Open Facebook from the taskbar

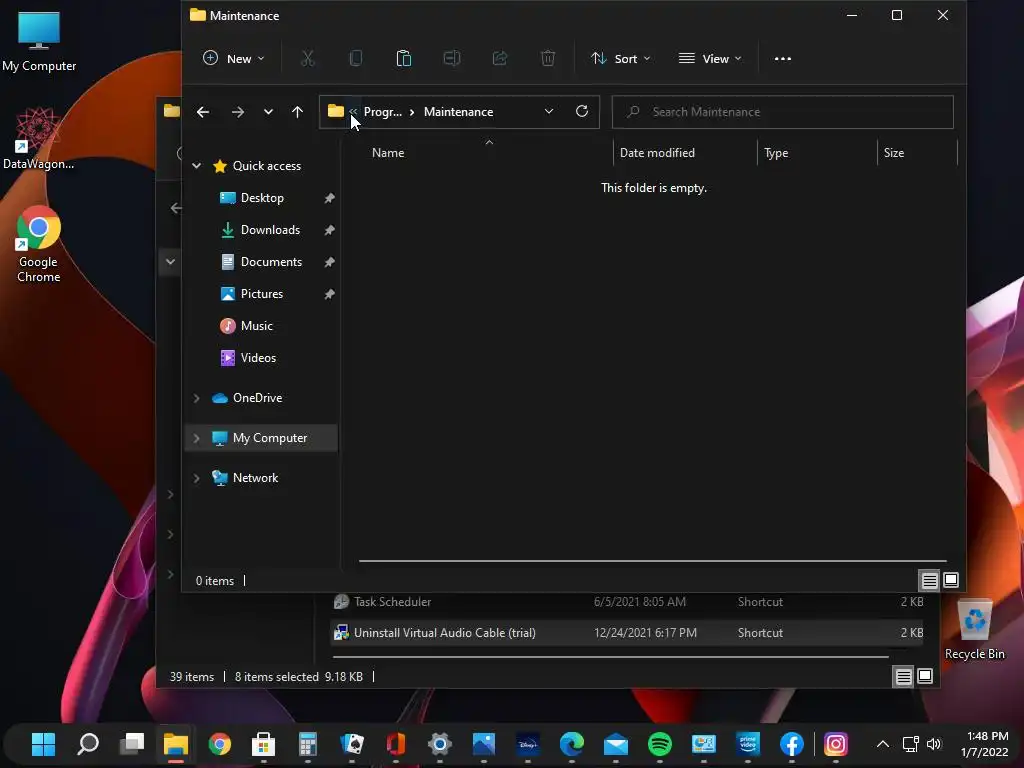pos(792,744)
